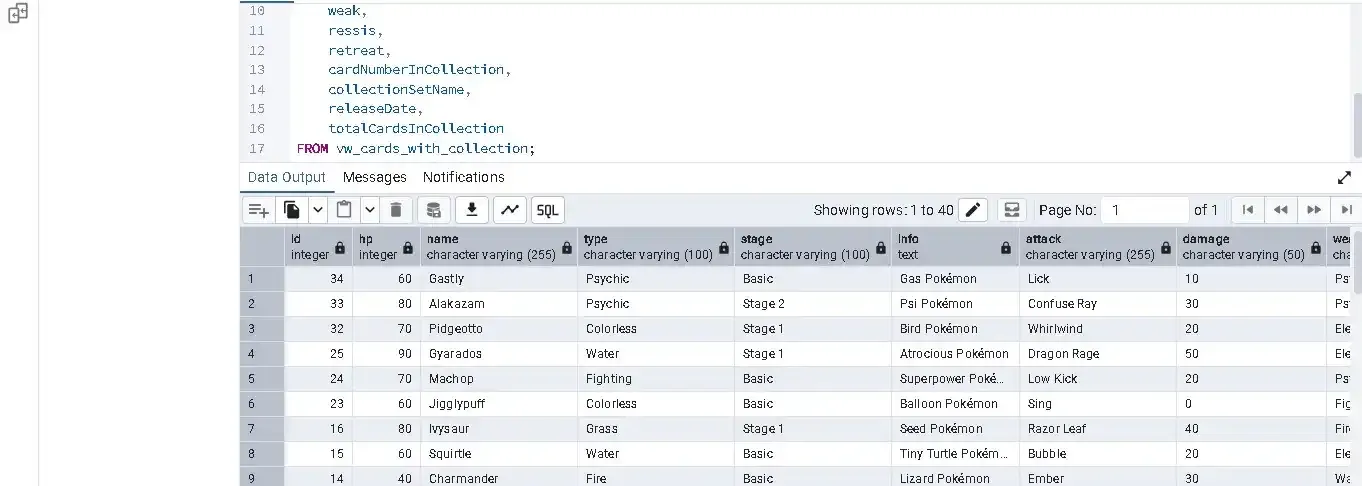Switch to the Notifications tab
1362x486 pixels.
pos(463,177)
